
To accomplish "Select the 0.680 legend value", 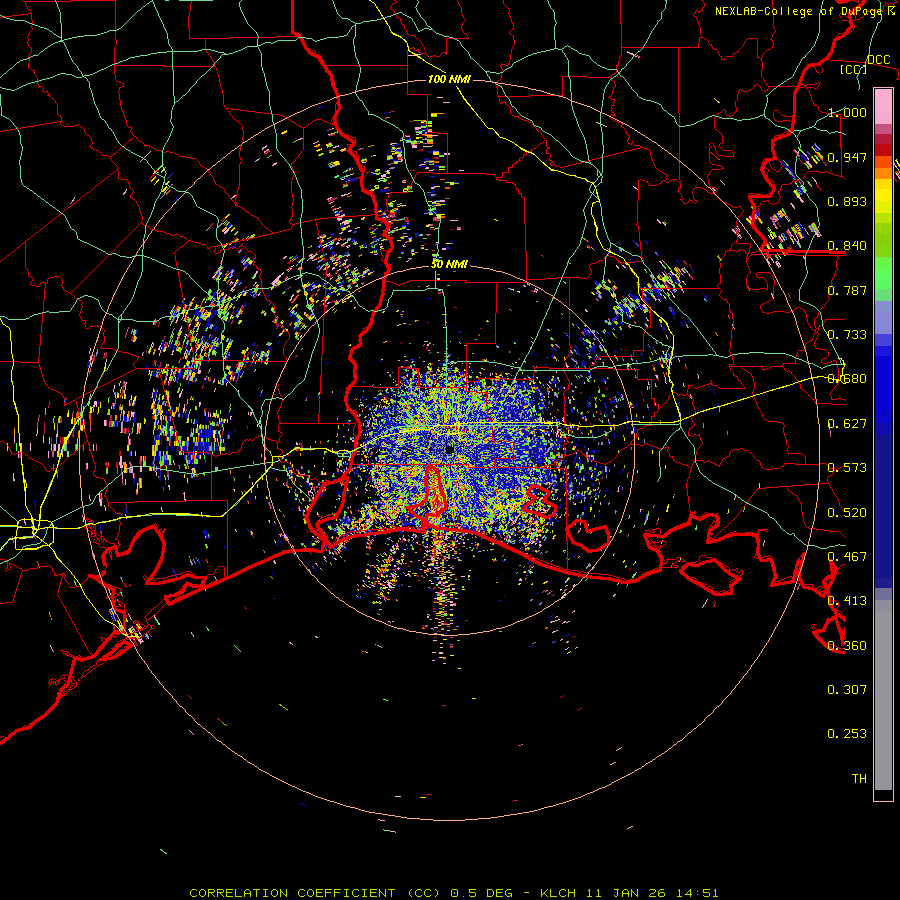I will [x=847, y=379].
